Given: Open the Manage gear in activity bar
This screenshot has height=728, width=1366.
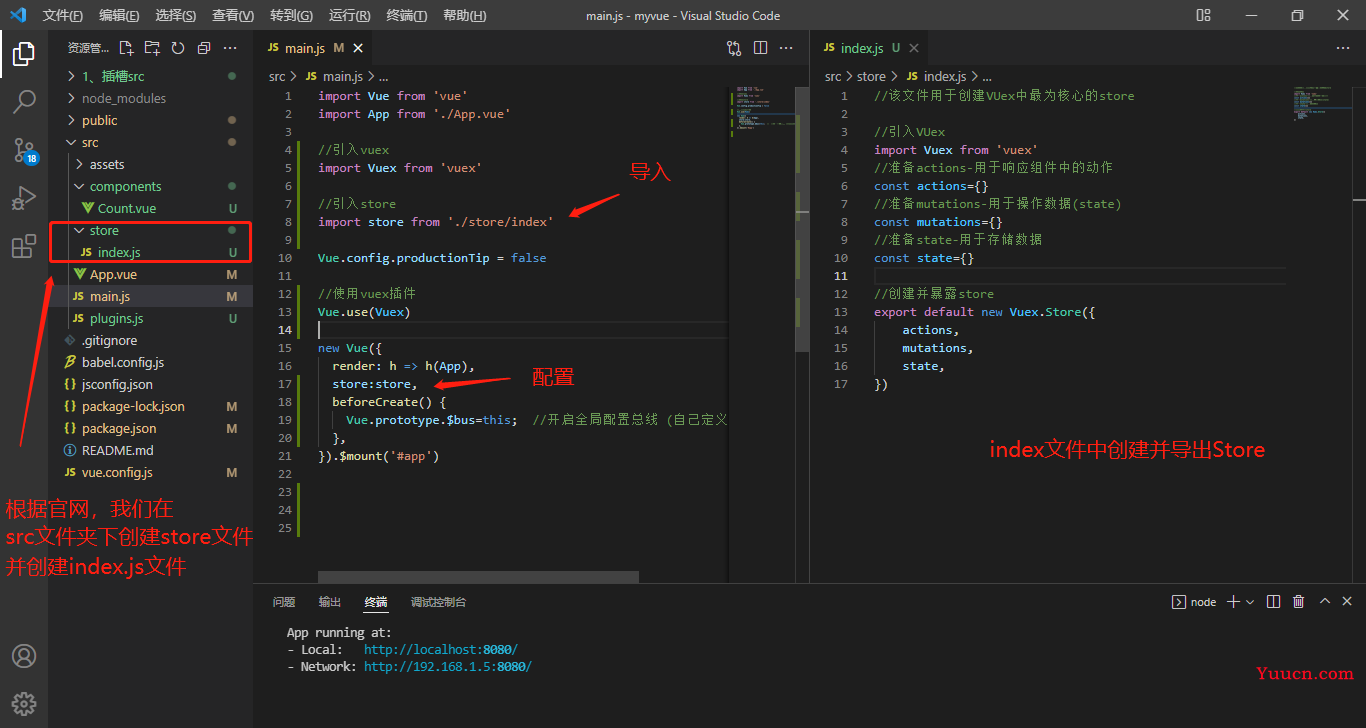Looking at the screenshot, I should [x=24, y=703].
